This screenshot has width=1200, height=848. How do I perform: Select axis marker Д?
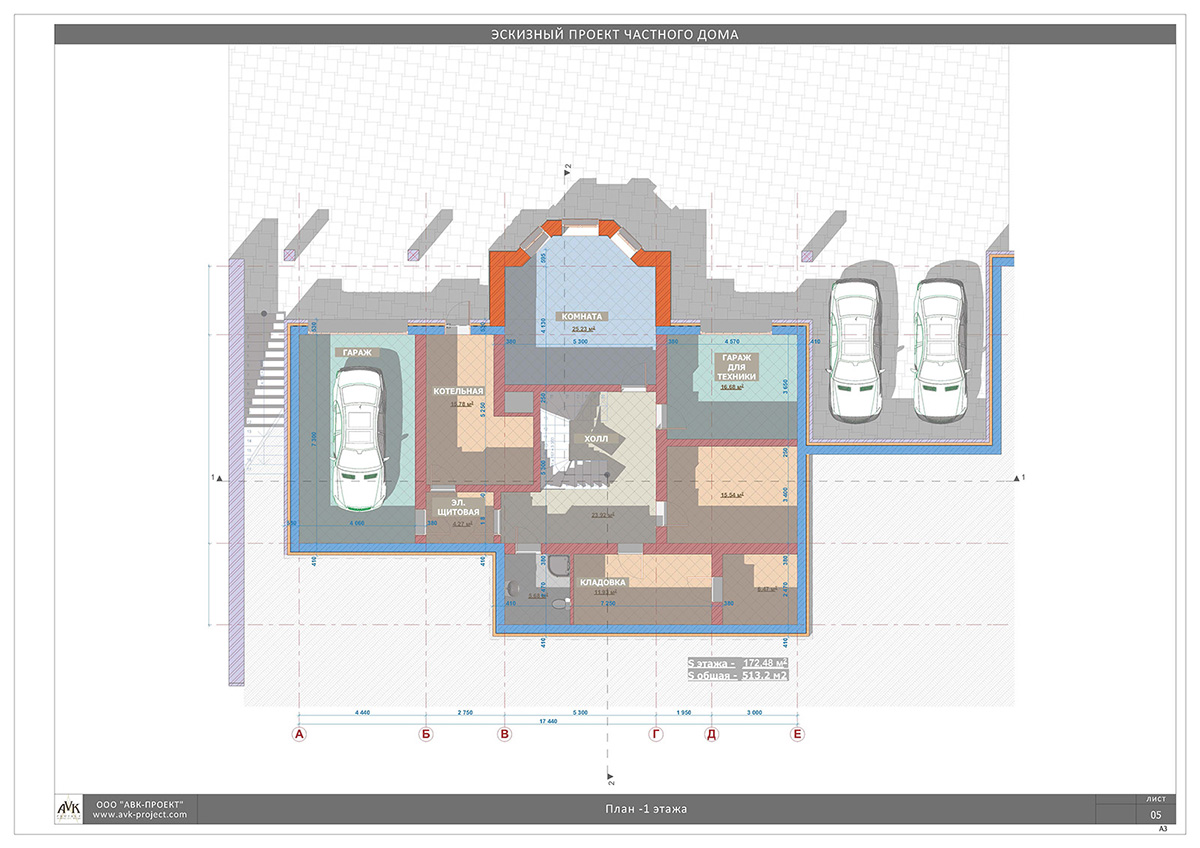tap(712, 735)
